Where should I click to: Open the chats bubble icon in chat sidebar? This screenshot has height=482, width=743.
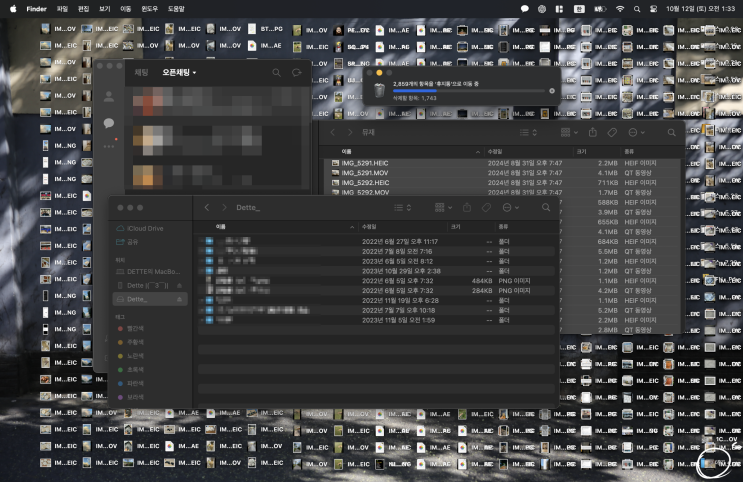point(109,123)
